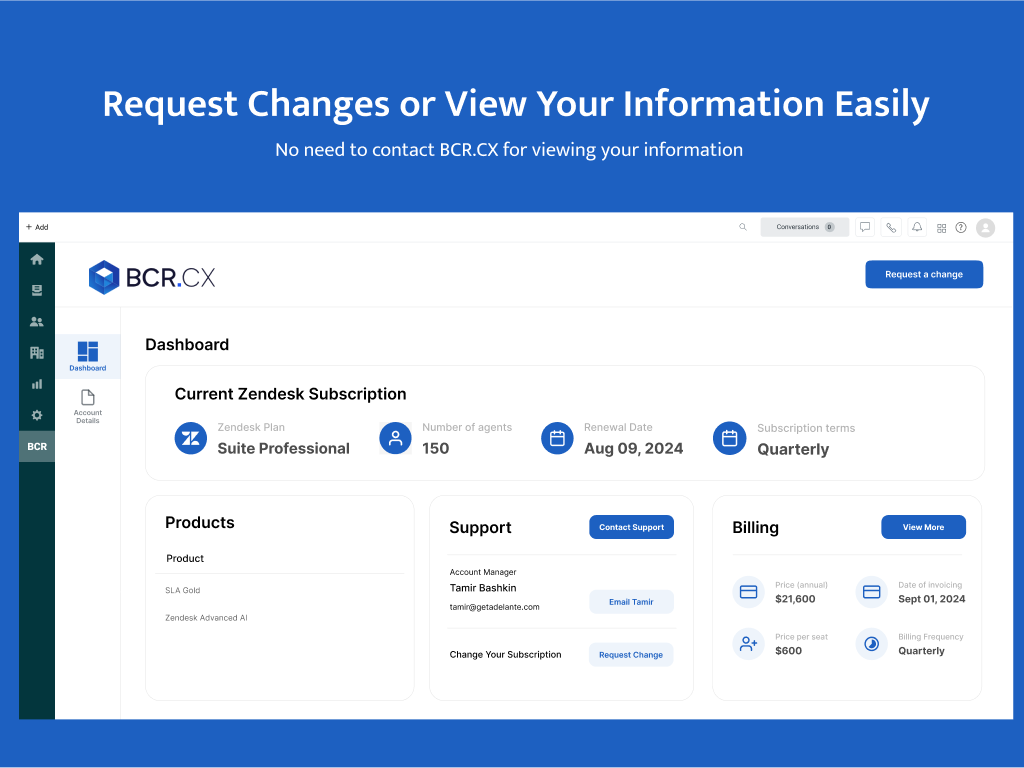
Task: Click the + Add tab button
Action: coord(37,227)
